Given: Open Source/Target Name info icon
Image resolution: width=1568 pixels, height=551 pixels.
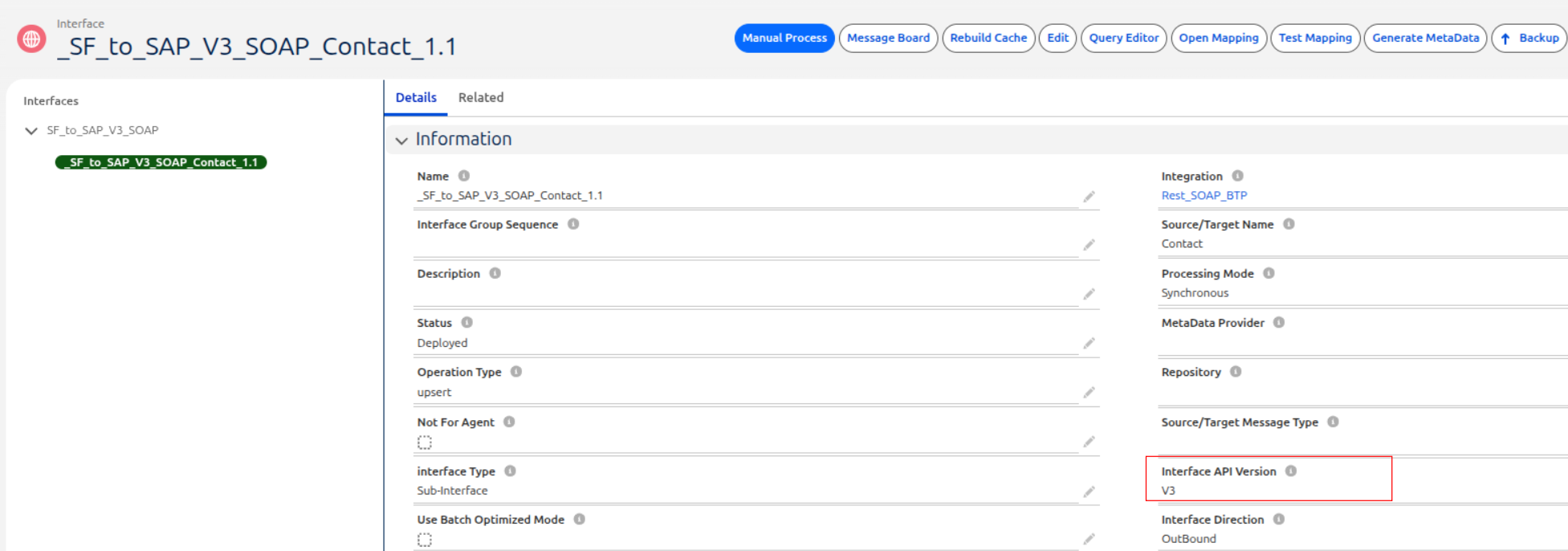Looking at the screenshot, I should [x=1289, y=224].
